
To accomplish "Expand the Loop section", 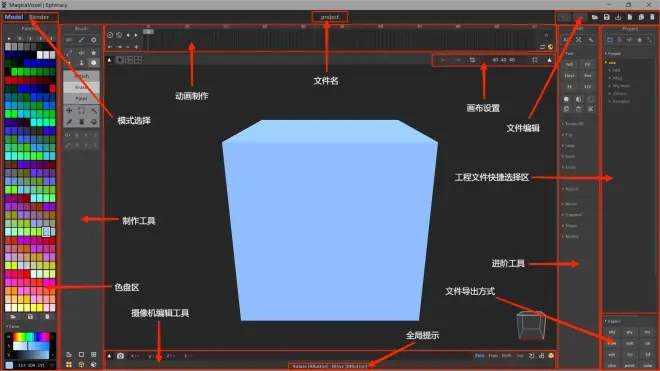I will (x=568, y=146).
